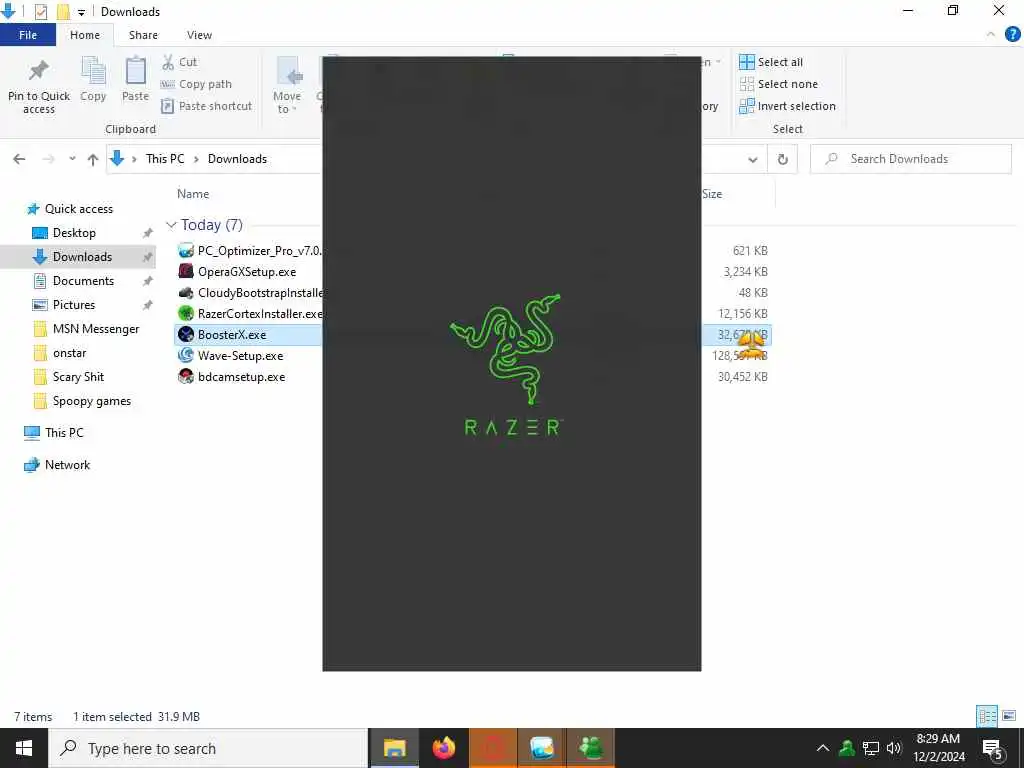Open Documents in navigation pane
The height and width of the screenshot is (768, 1024).
coord(83,281)
